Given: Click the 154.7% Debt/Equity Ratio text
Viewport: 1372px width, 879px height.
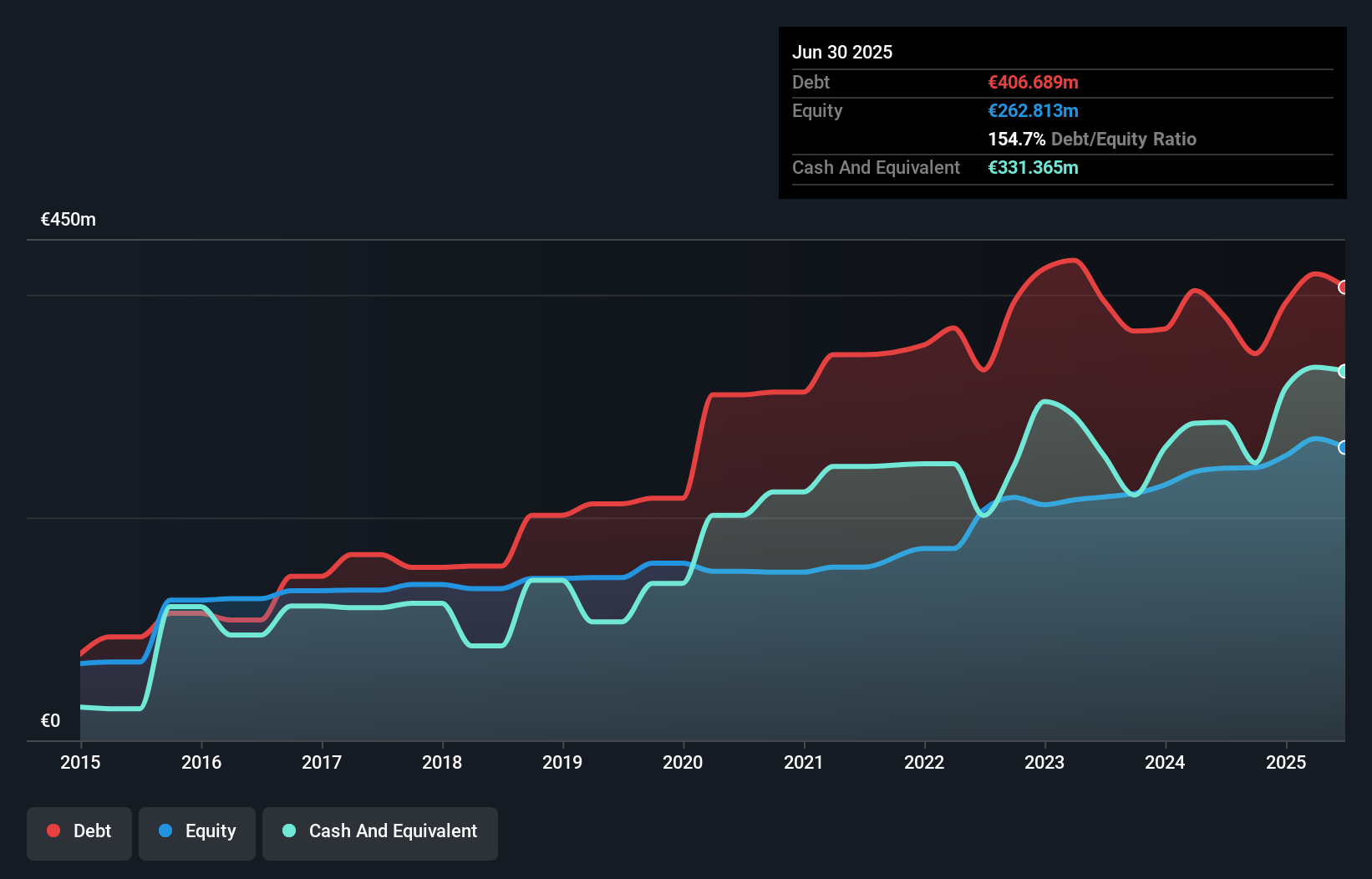Looking at the screenshot, I should pos(1092,139).
